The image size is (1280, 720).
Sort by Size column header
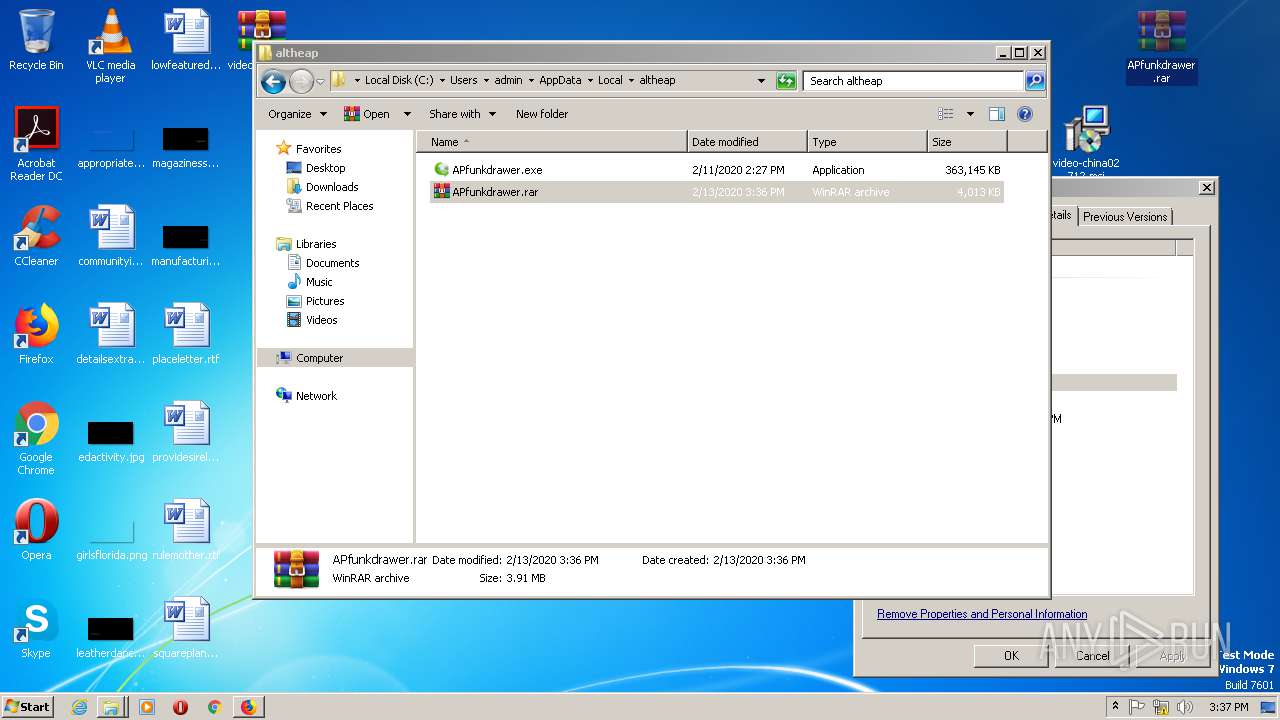(967, 142)
